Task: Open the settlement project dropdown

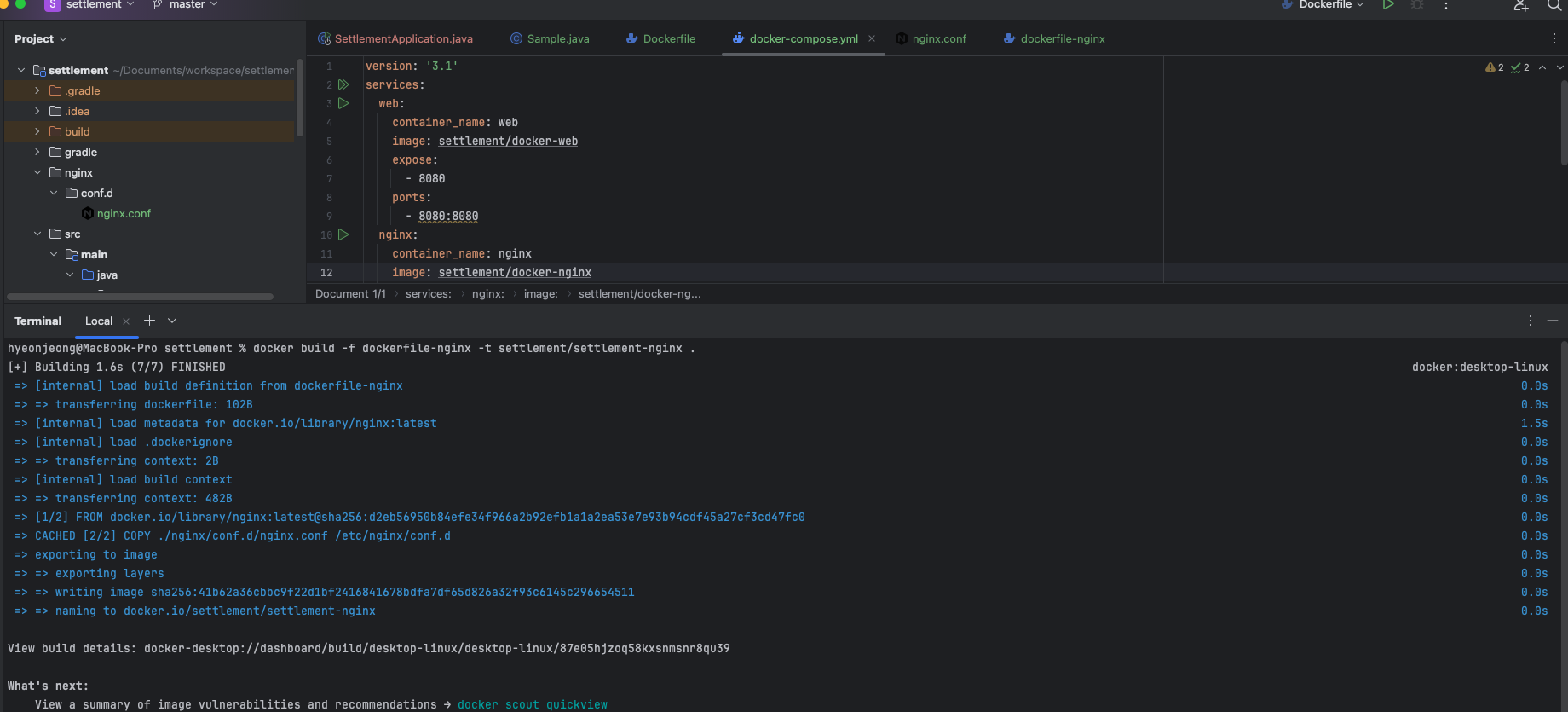Action: 89,5
